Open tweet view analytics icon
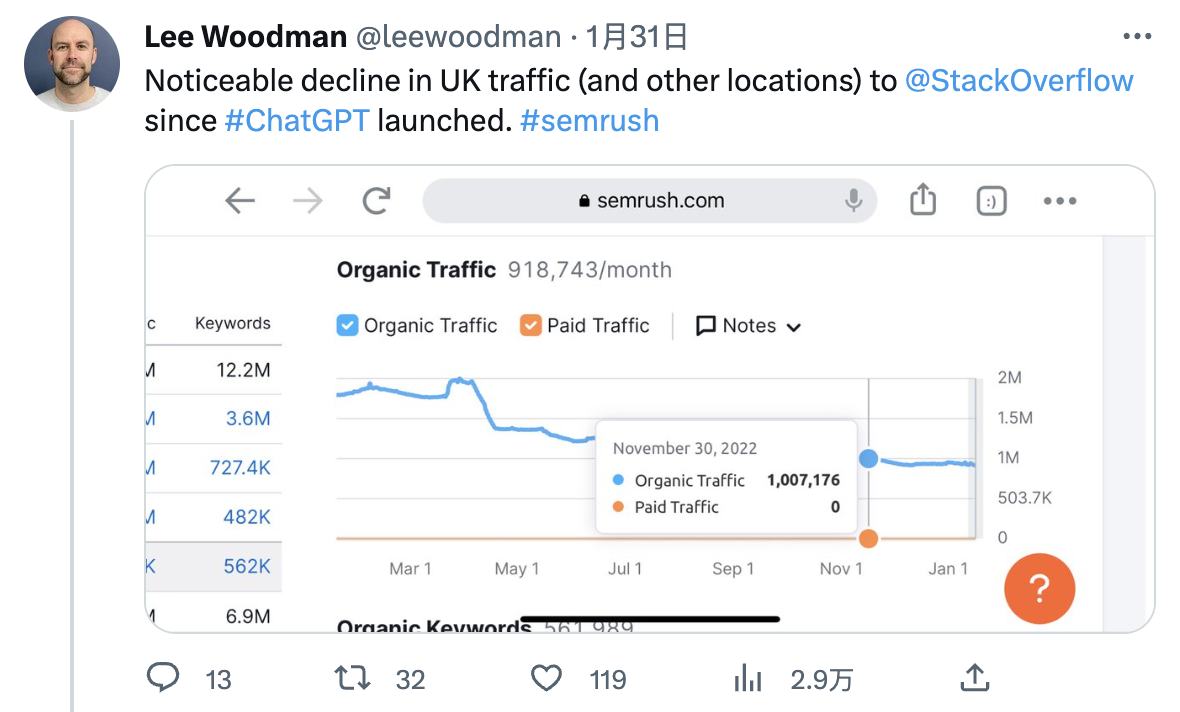This screenshot has width=1180, height=712. click(748, 679)
